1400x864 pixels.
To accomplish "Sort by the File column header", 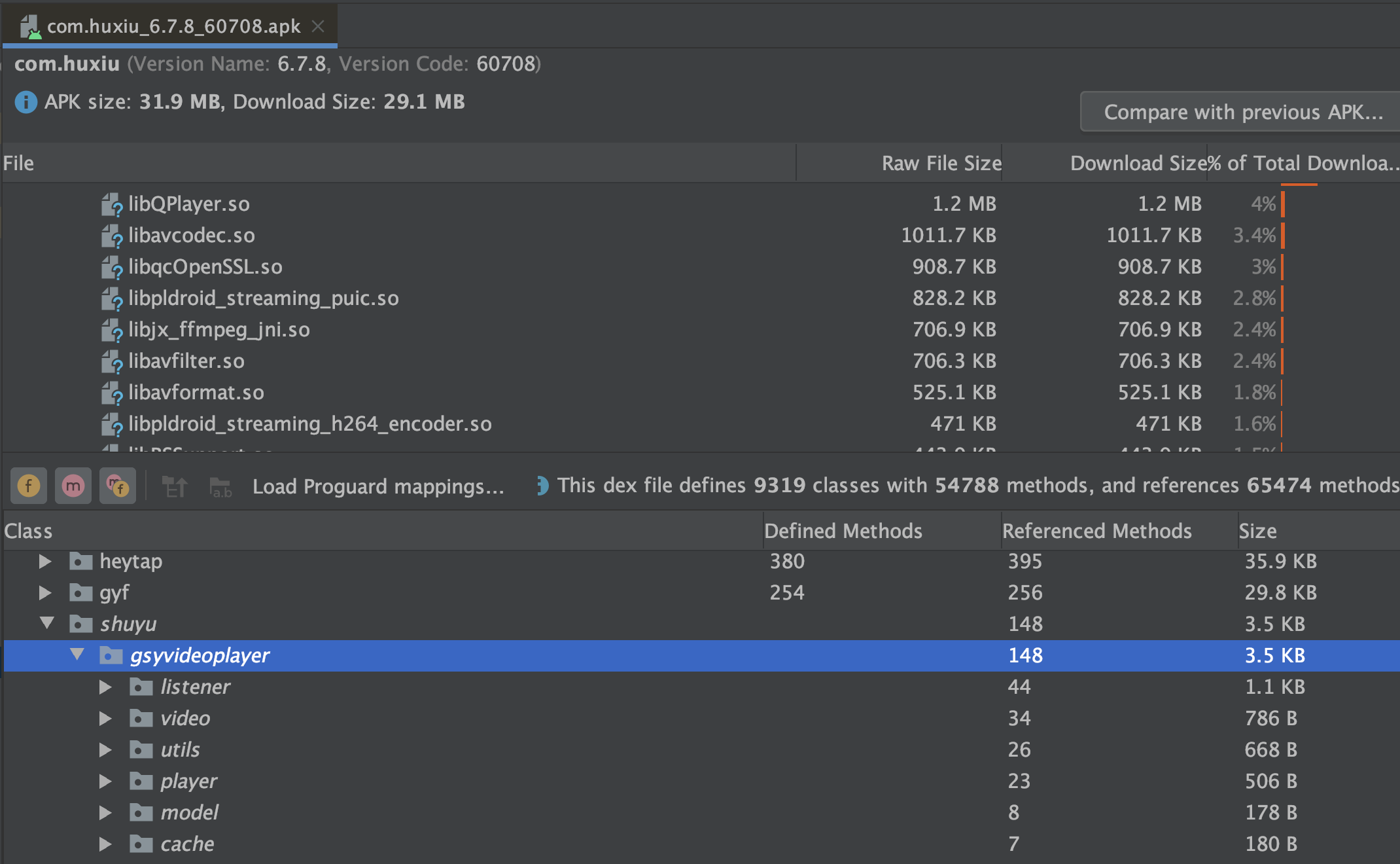I will click(x=398, y=163).
